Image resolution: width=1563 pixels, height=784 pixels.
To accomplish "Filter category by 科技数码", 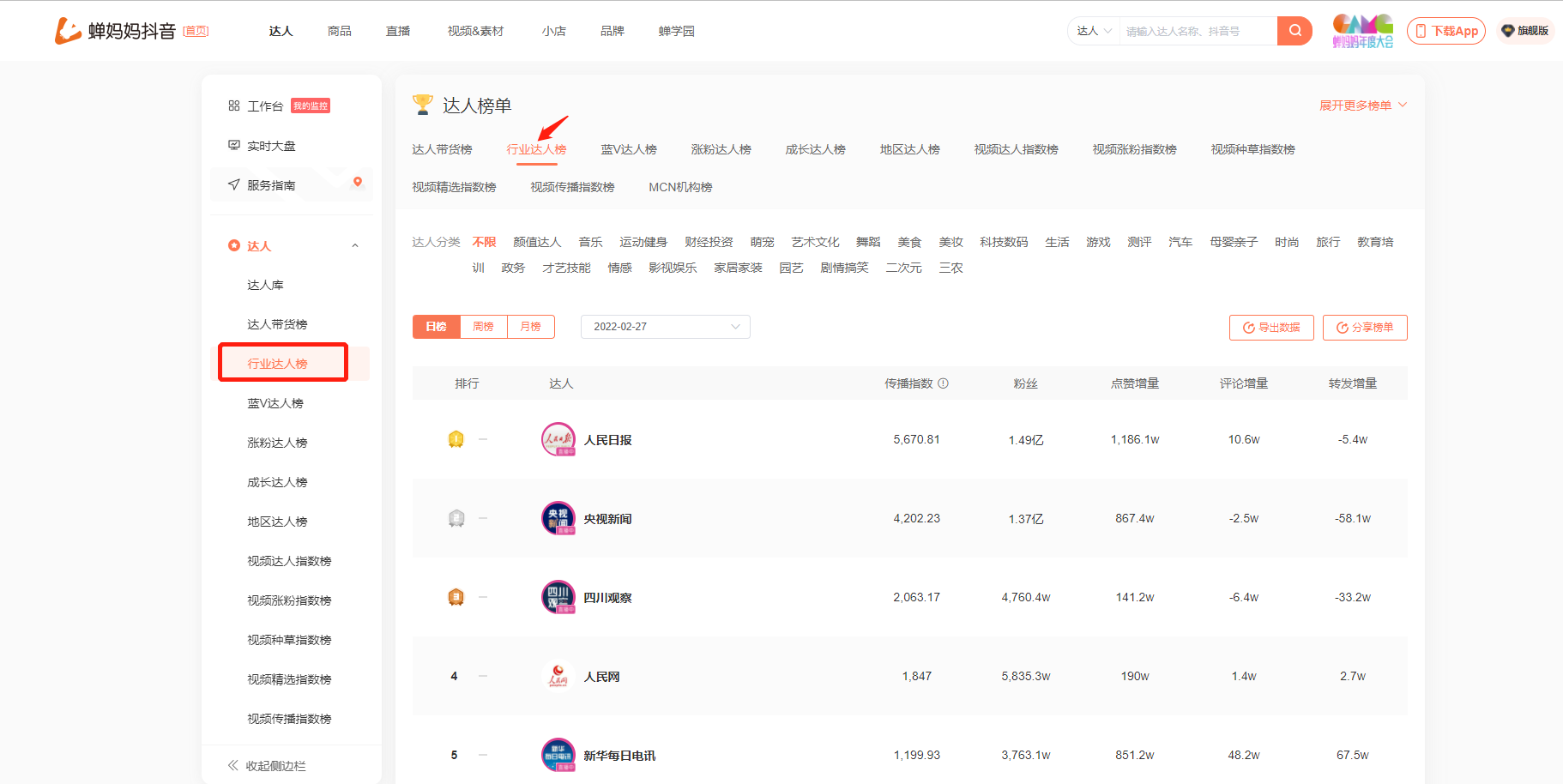I will pyautogui.click(x=1004, y=242).
